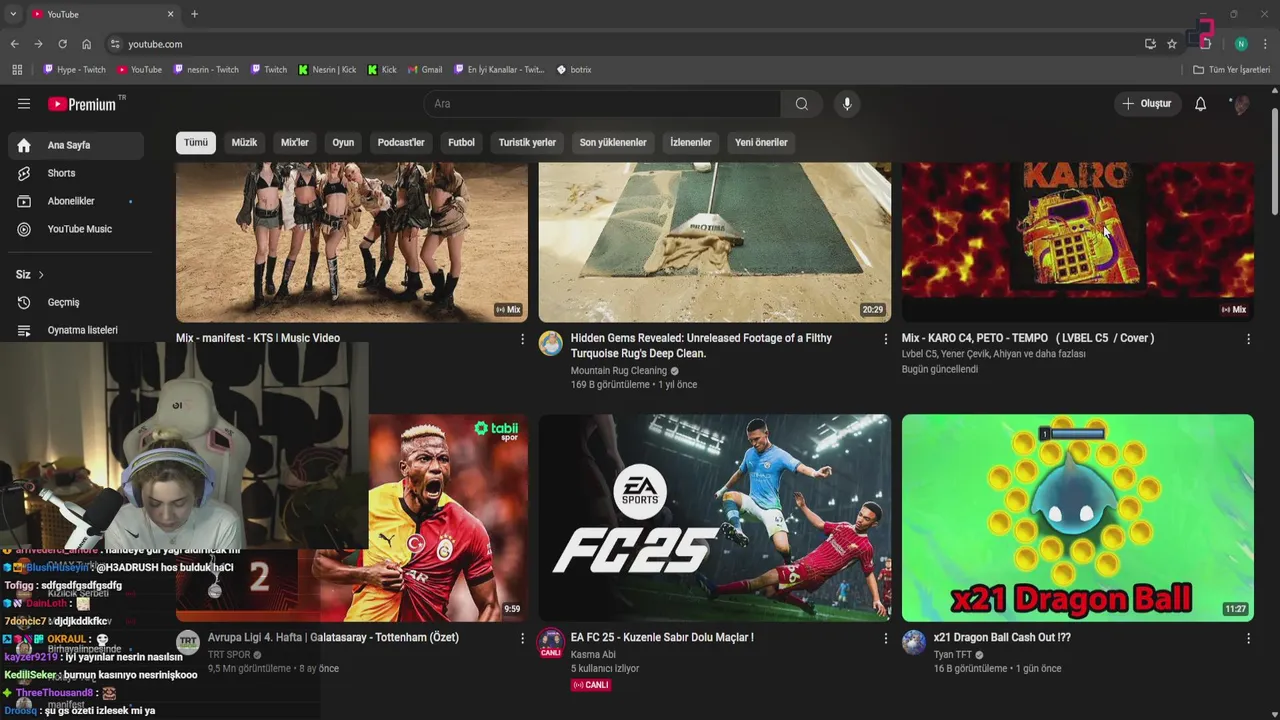Image resolution: width=1280 pixels, height=720 pixels.
Task: Click the YouTube Premium logo
Action: point(82,104)
